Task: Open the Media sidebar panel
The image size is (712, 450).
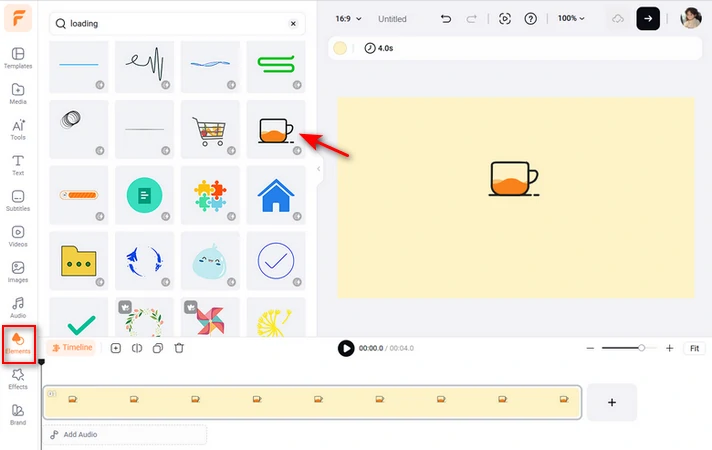Action: coord(18,94)
